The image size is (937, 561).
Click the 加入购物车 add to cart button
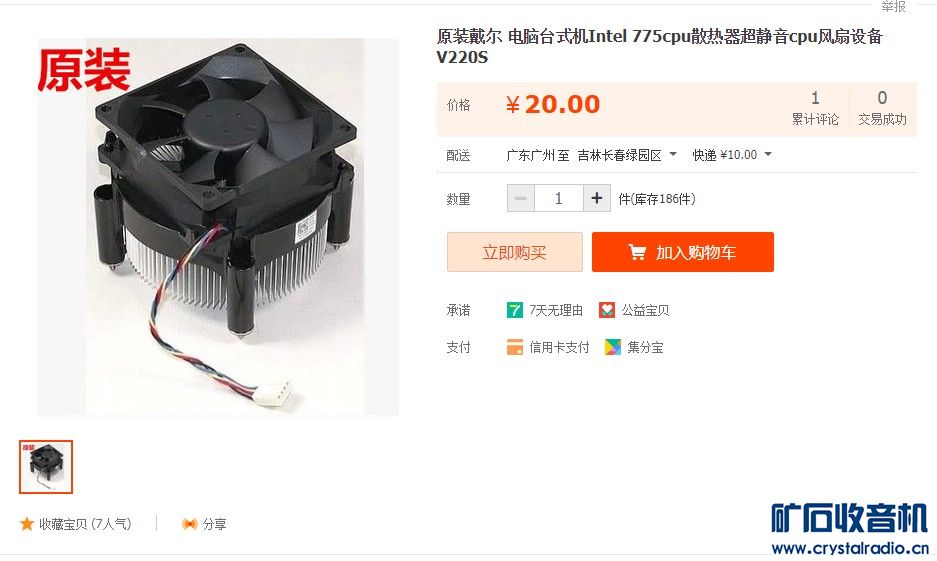tap(683, 252)
